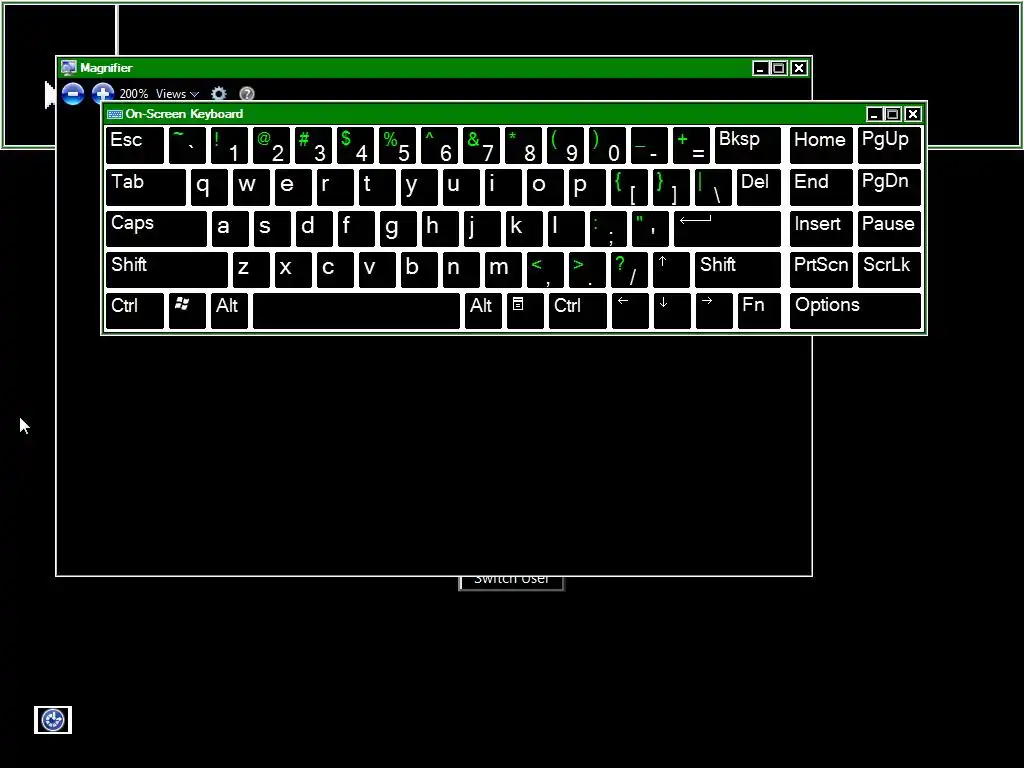The height and width of the screenshot is (768, 1024).
Task: Toggle the right Alt key
Action: [483, 311]
